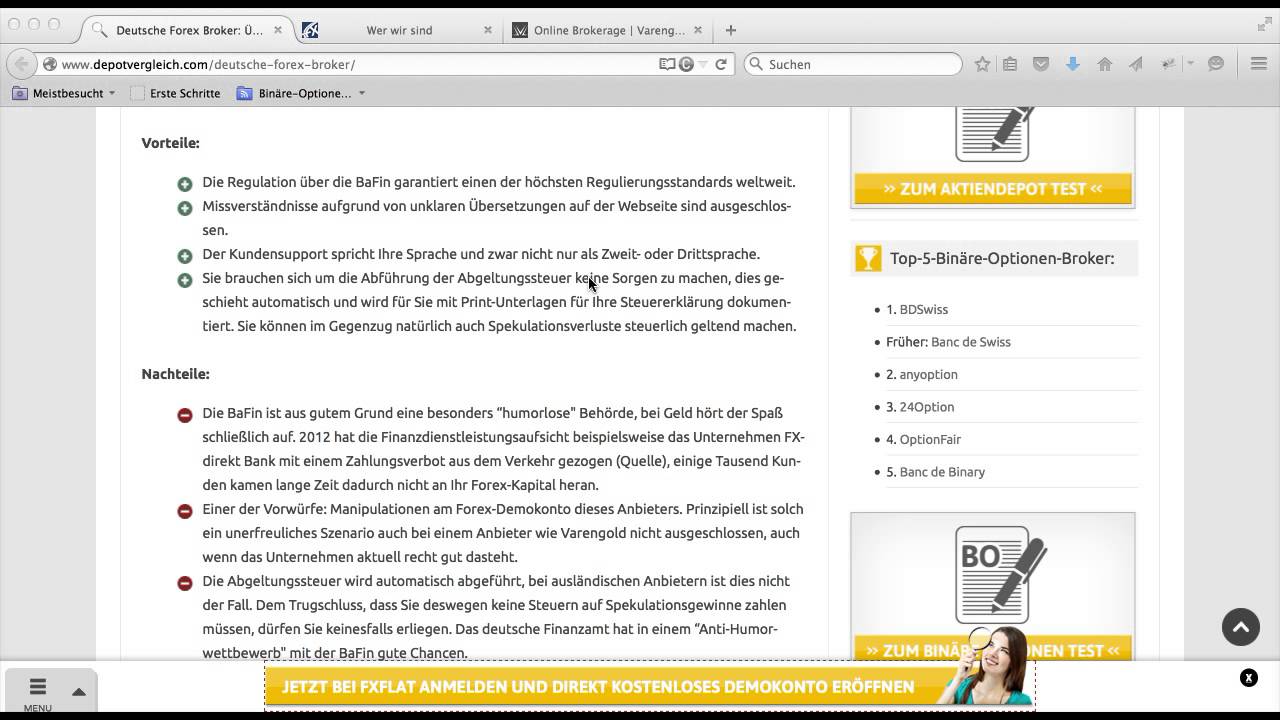Screen dimensions: 1280x720
Task: Open the downloads arrow icon
Action: pos(1073,64)
